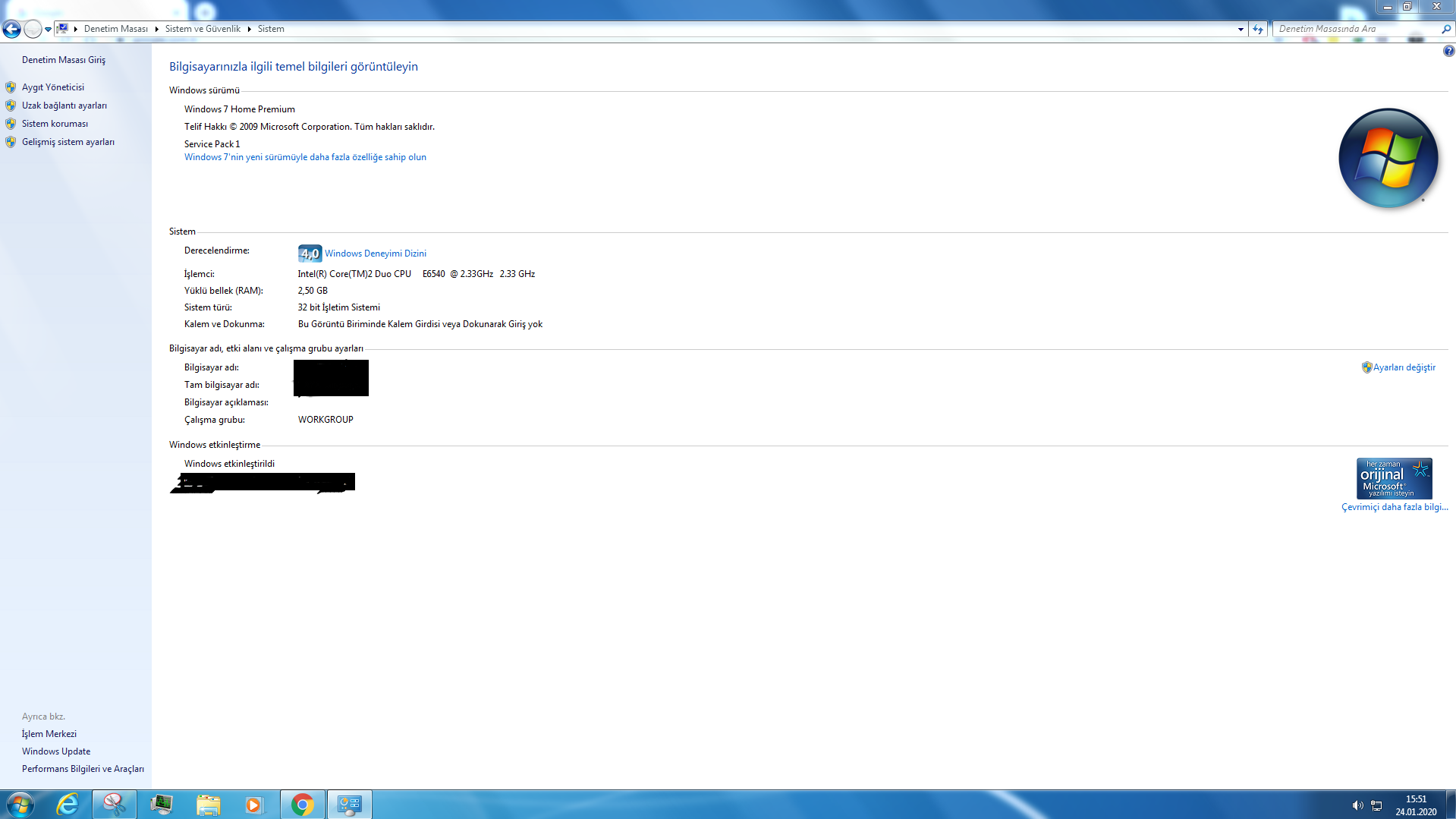Open Denetim Masası Giriş link
The image size is (1456, 819).
tap(64, 60)
